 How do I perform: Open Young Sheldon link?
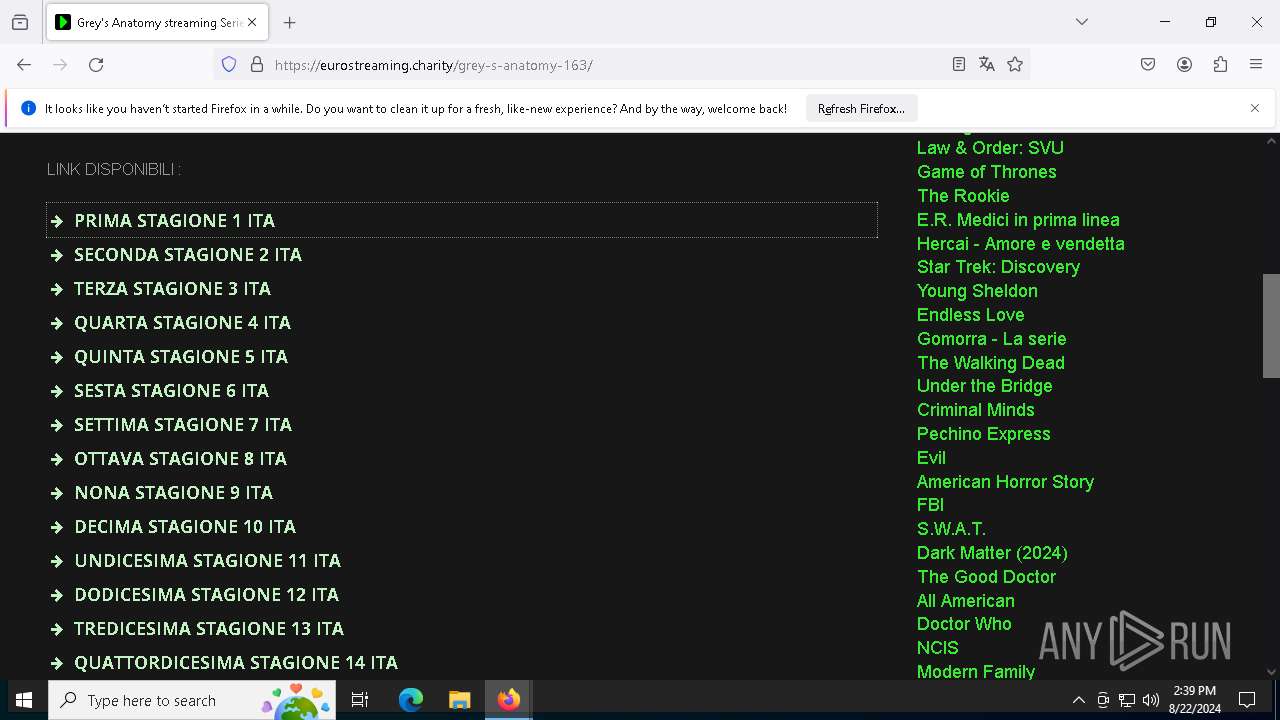(977, 291)
